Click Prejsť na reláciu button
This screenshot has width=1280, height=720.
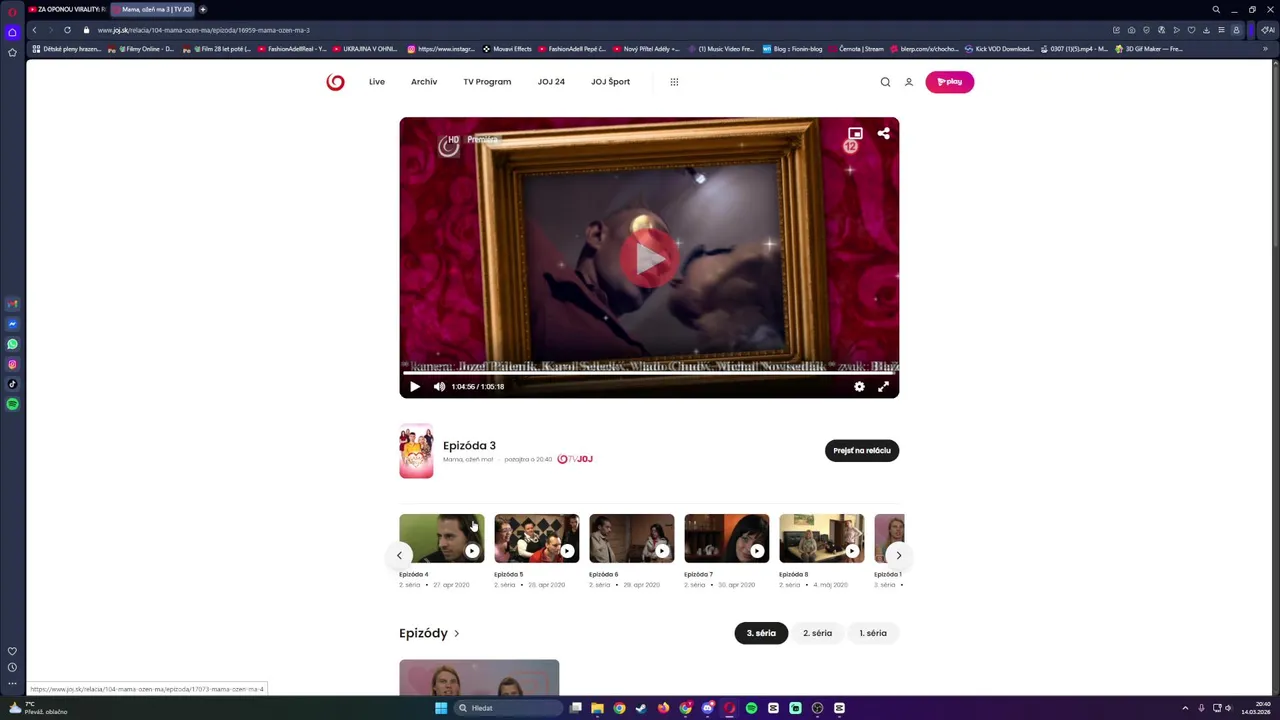coord(862,450)
